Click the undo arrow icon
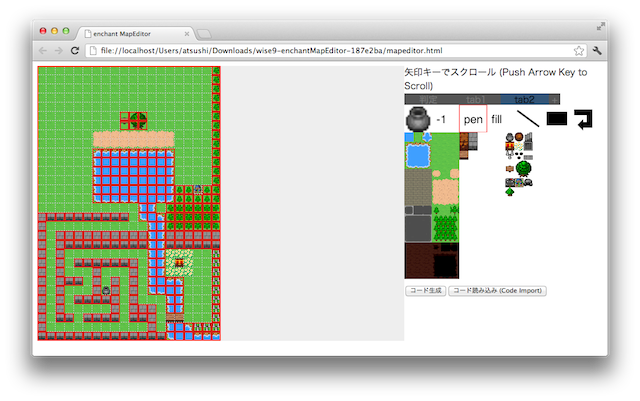The width and height of the screenshot is (640, 401). [x=583, y=118]
